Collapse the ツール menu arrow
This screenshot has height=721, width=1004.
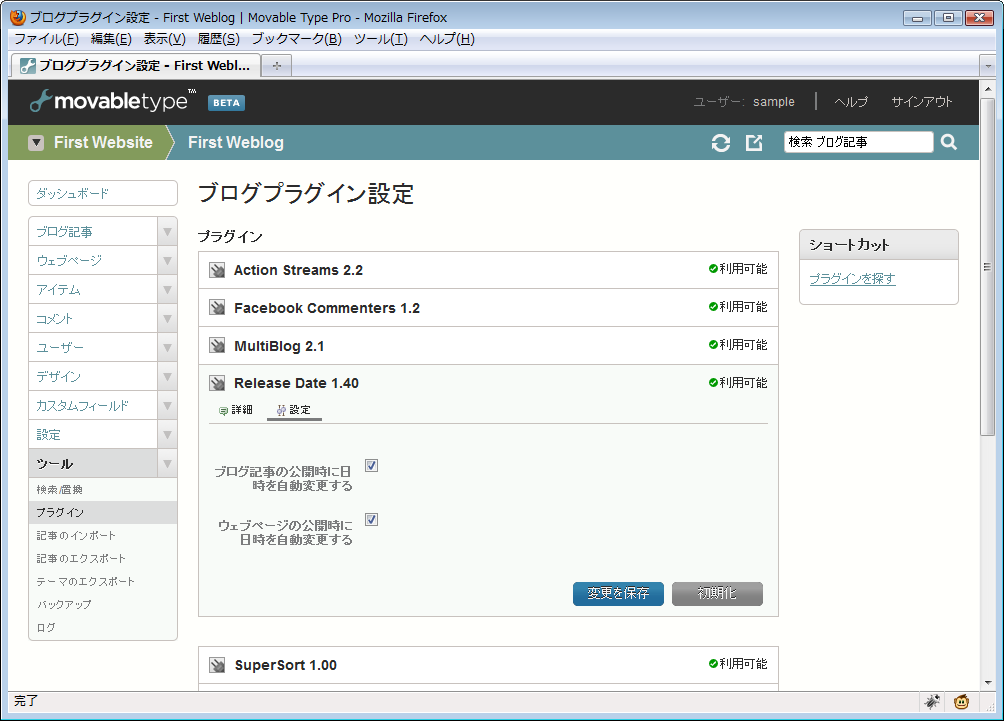167,464
